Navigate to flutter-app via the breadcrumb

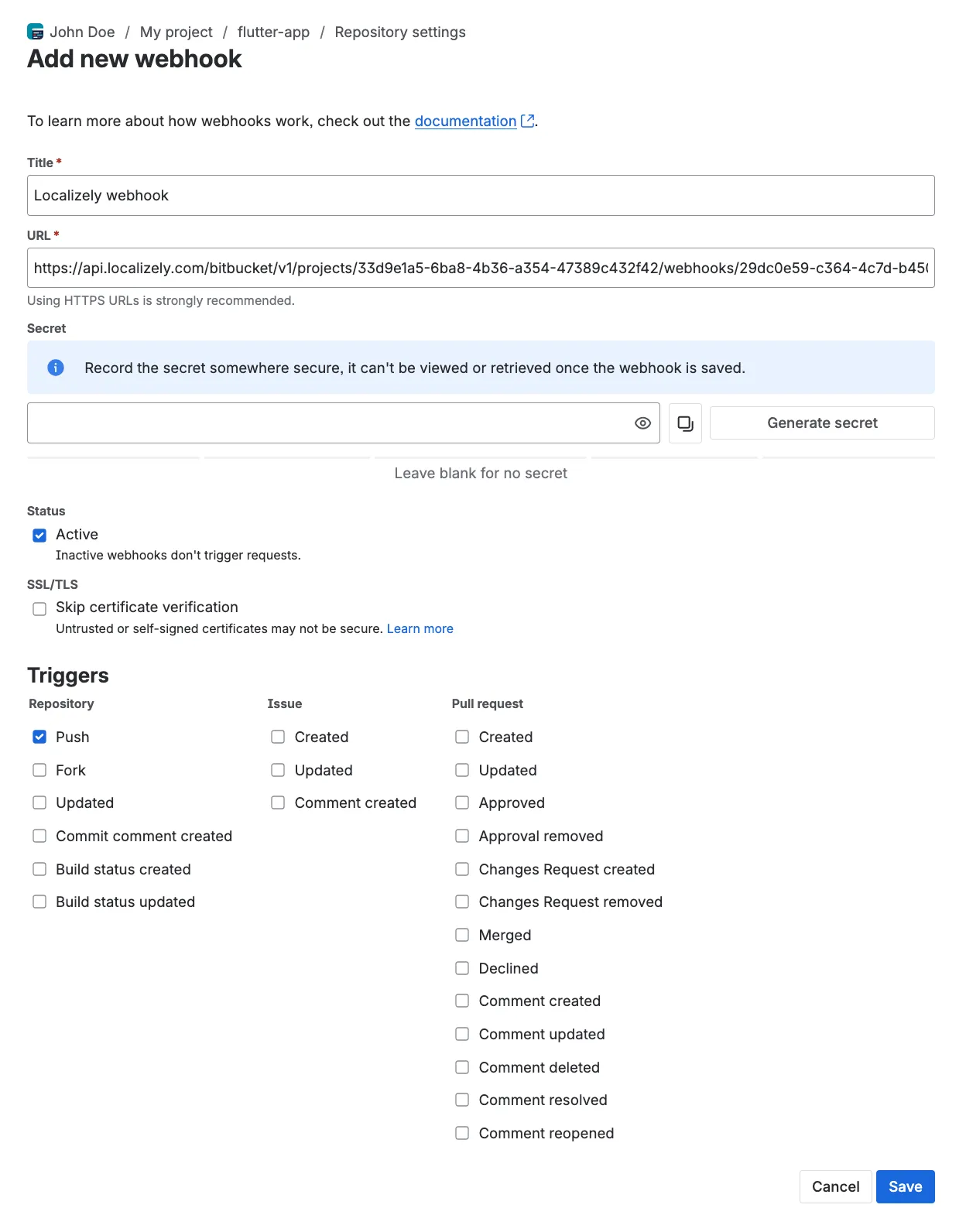coord(272,32)
